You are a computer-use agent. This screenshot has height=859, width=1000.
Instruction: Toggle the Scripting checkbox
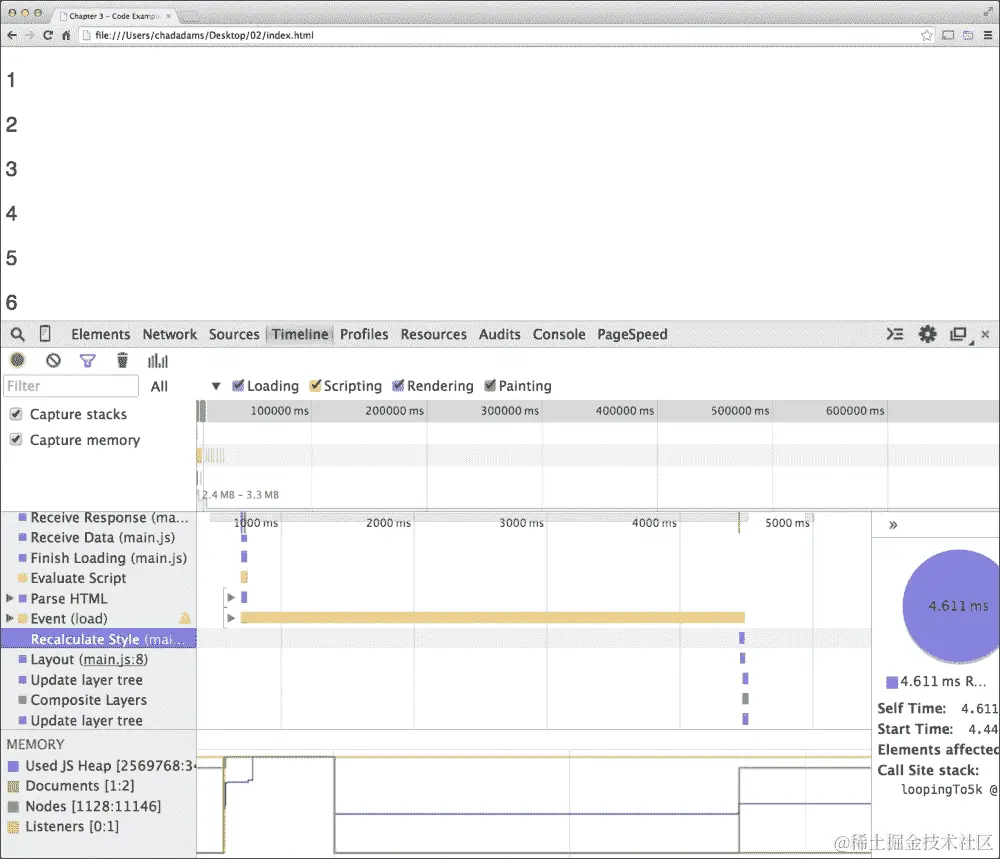pos(314,385)
